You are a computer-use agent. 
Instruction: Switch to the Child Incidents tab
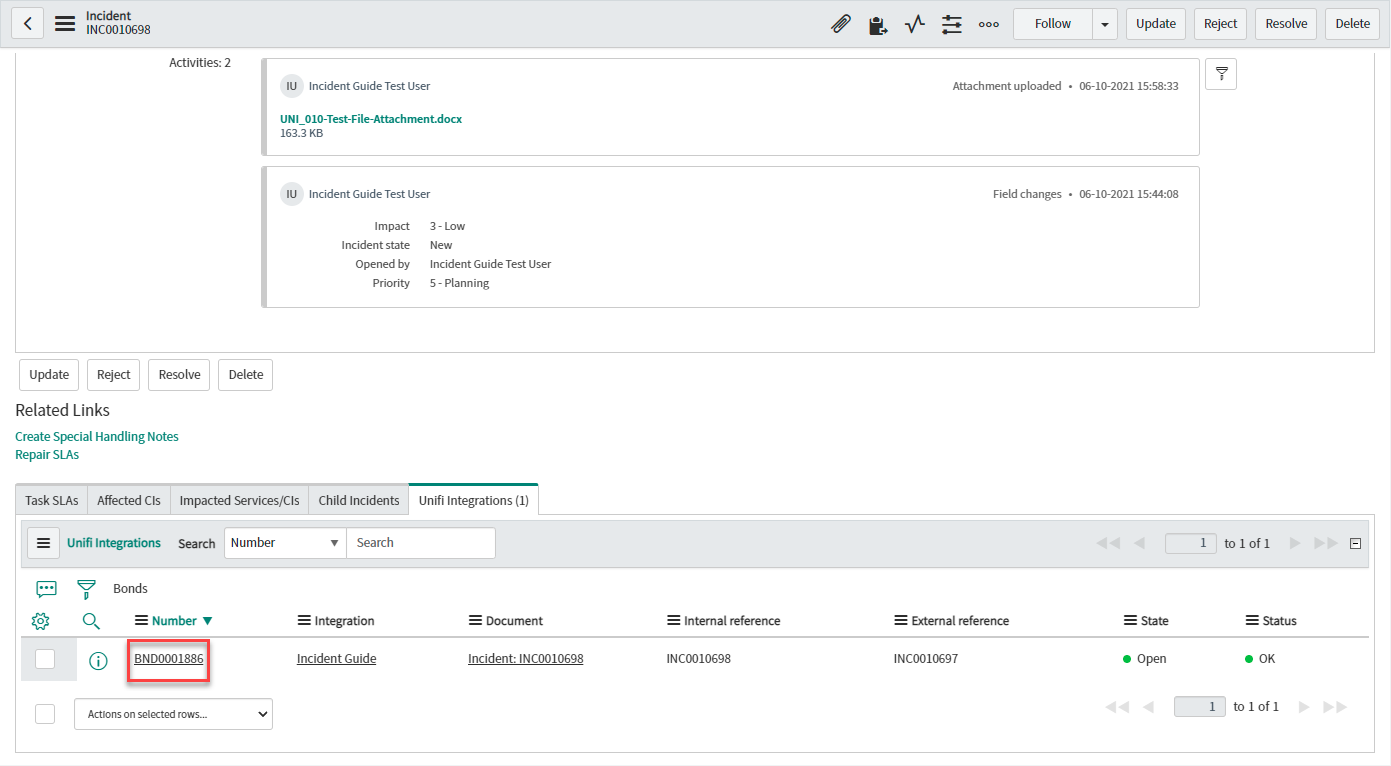pos(359,500)
